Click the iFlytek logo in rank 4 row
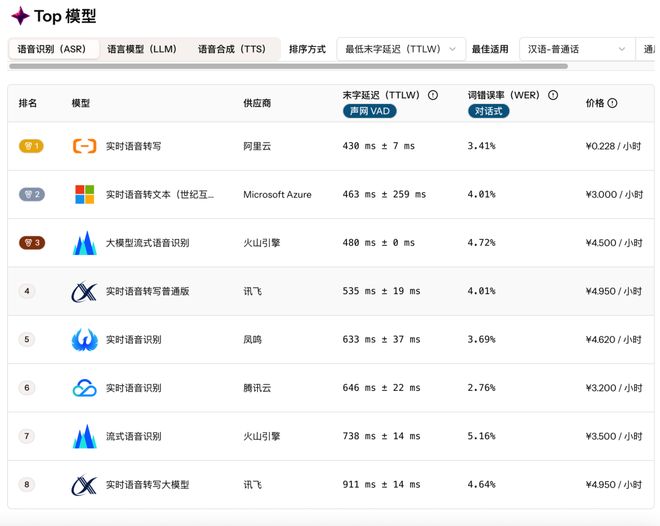This screenshot has height=526, width=660. click(x=84, y=291)
